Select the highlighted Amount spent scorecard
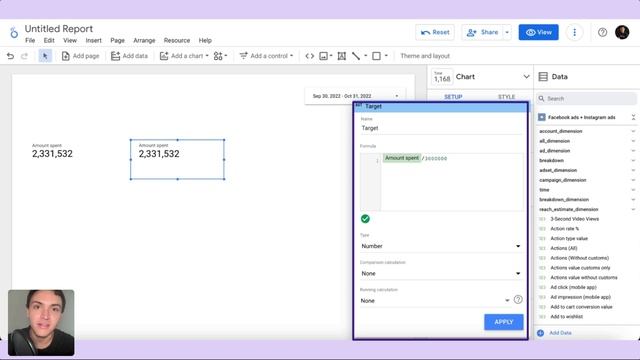Image resolution: width=640 pixels, height=360 pixels. click(x=178, y=159)
